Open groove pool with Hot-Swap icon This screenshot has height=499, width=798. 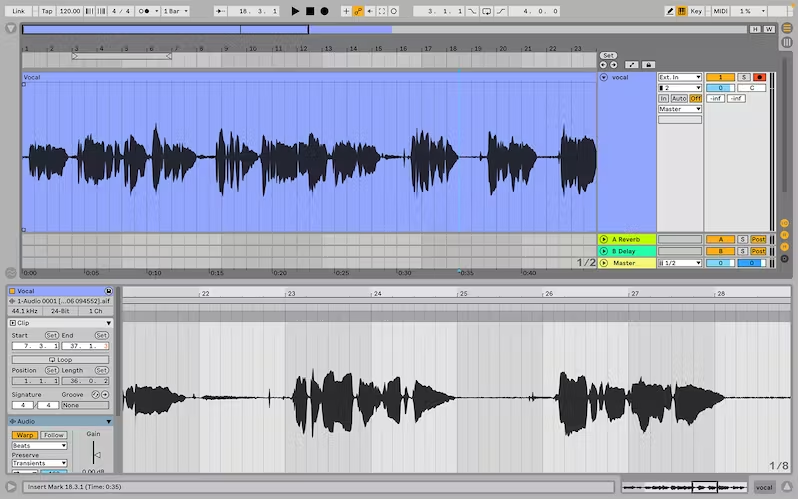[x=95, y=395]
